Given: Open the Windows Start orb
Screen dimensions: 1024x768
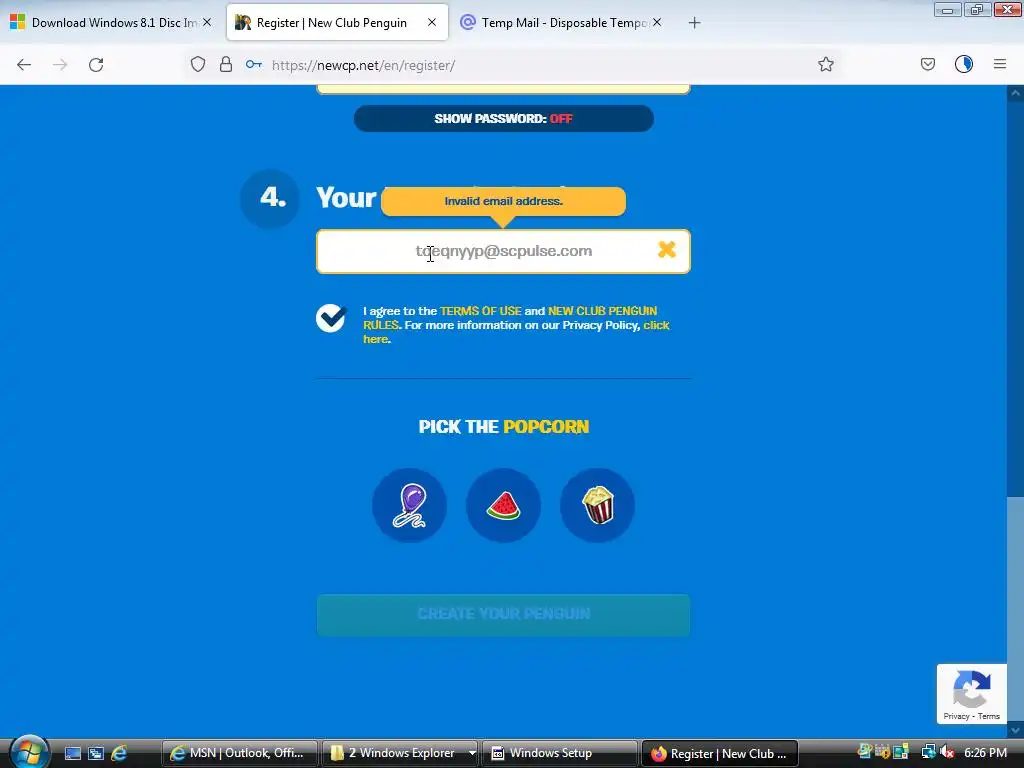Looking at the screenshot, I should 28,752.
